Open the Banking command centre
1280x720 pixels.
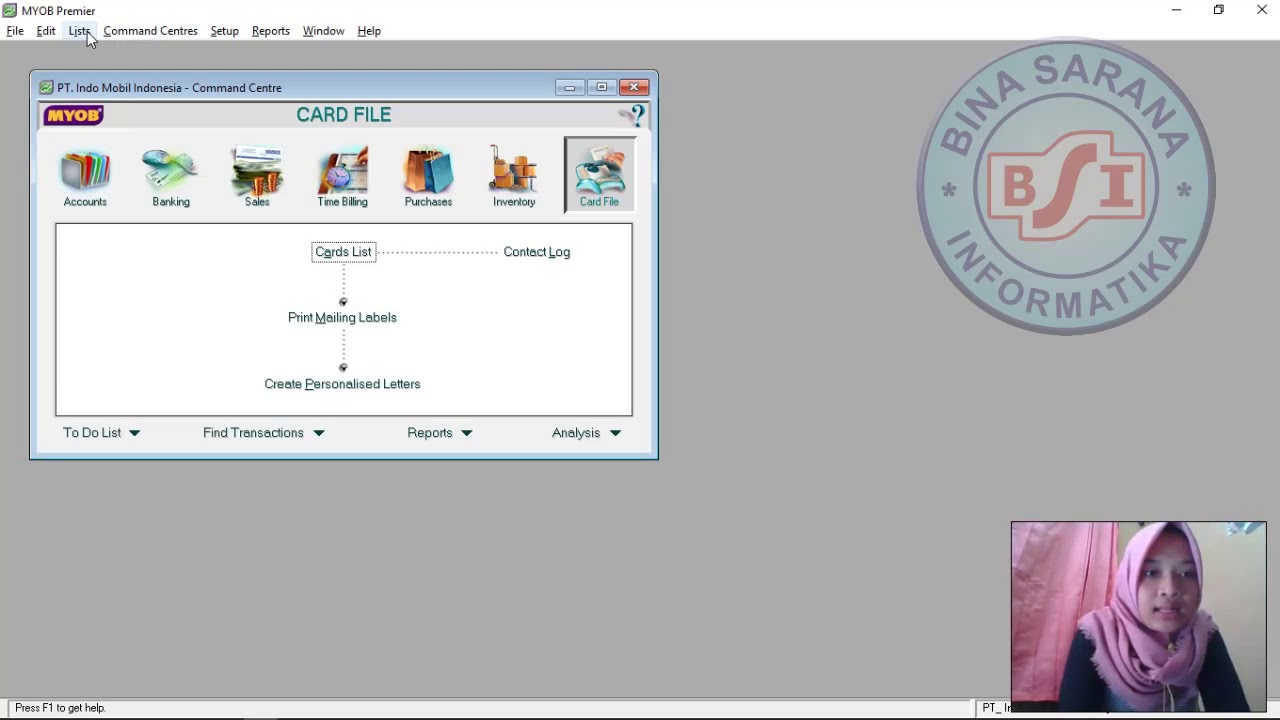[x=171, y=178]
